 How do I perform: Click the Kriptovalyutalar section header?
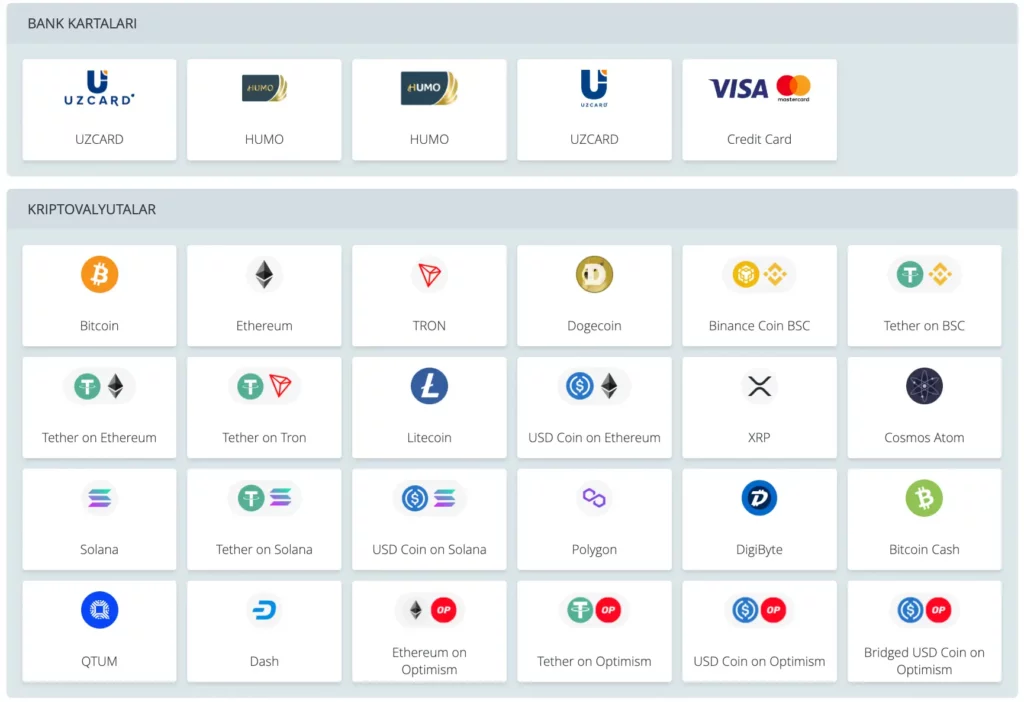click(x=92, y=210)
